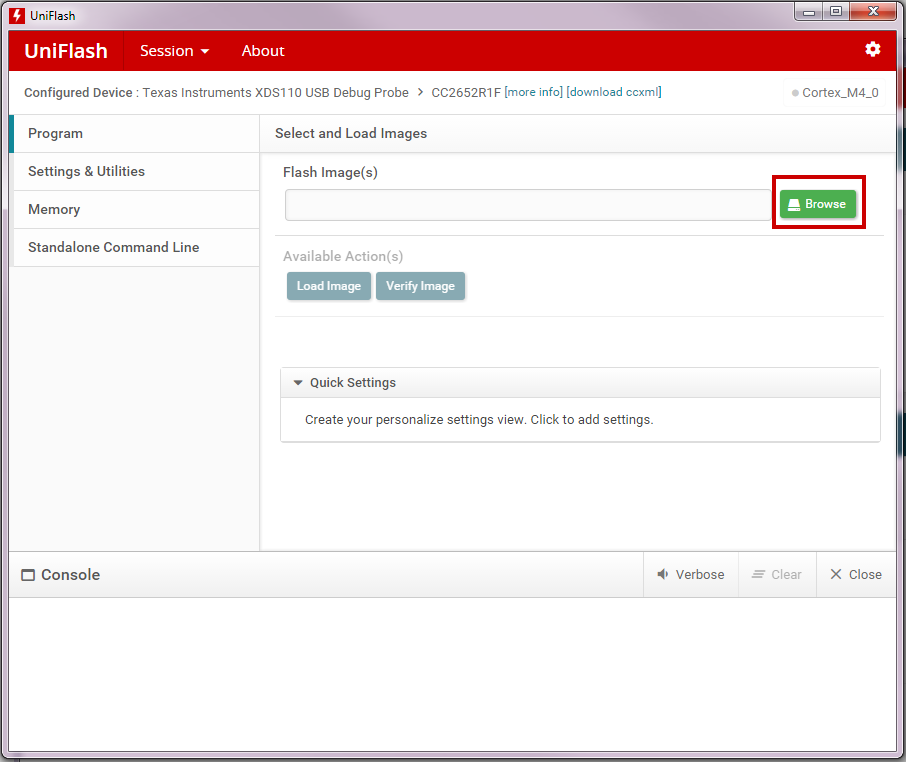Switch to the Memory section
Image resolution: width=906 pixels, height=762 pixels.
[x=54, y=210]
